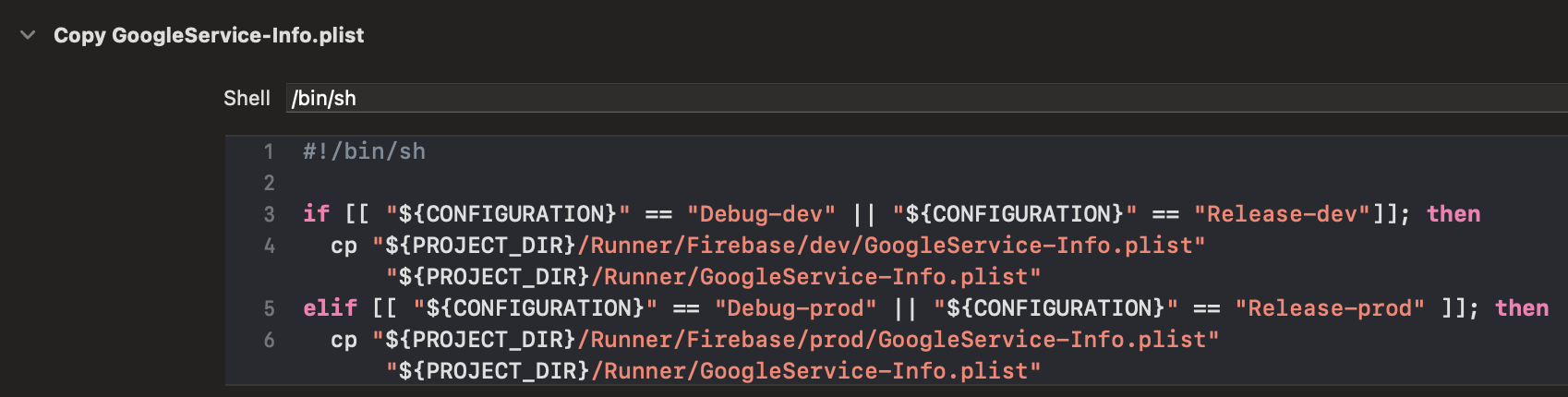Place the cursor on the #!/bin/sh shebang line
1568x397 pixels.
(x=365, y=151)
